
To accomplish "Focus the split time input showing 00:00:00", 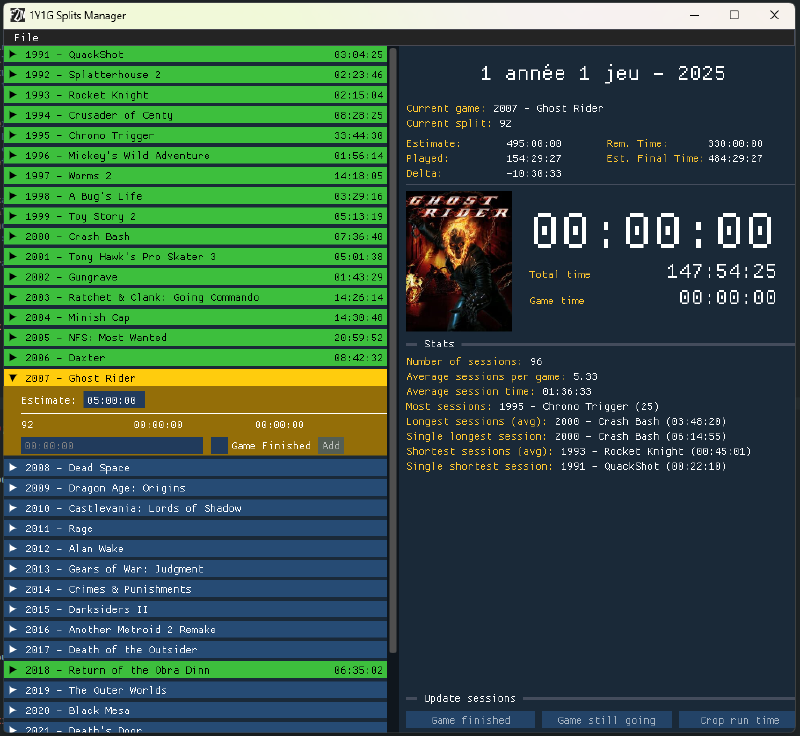I will (112, 445).
